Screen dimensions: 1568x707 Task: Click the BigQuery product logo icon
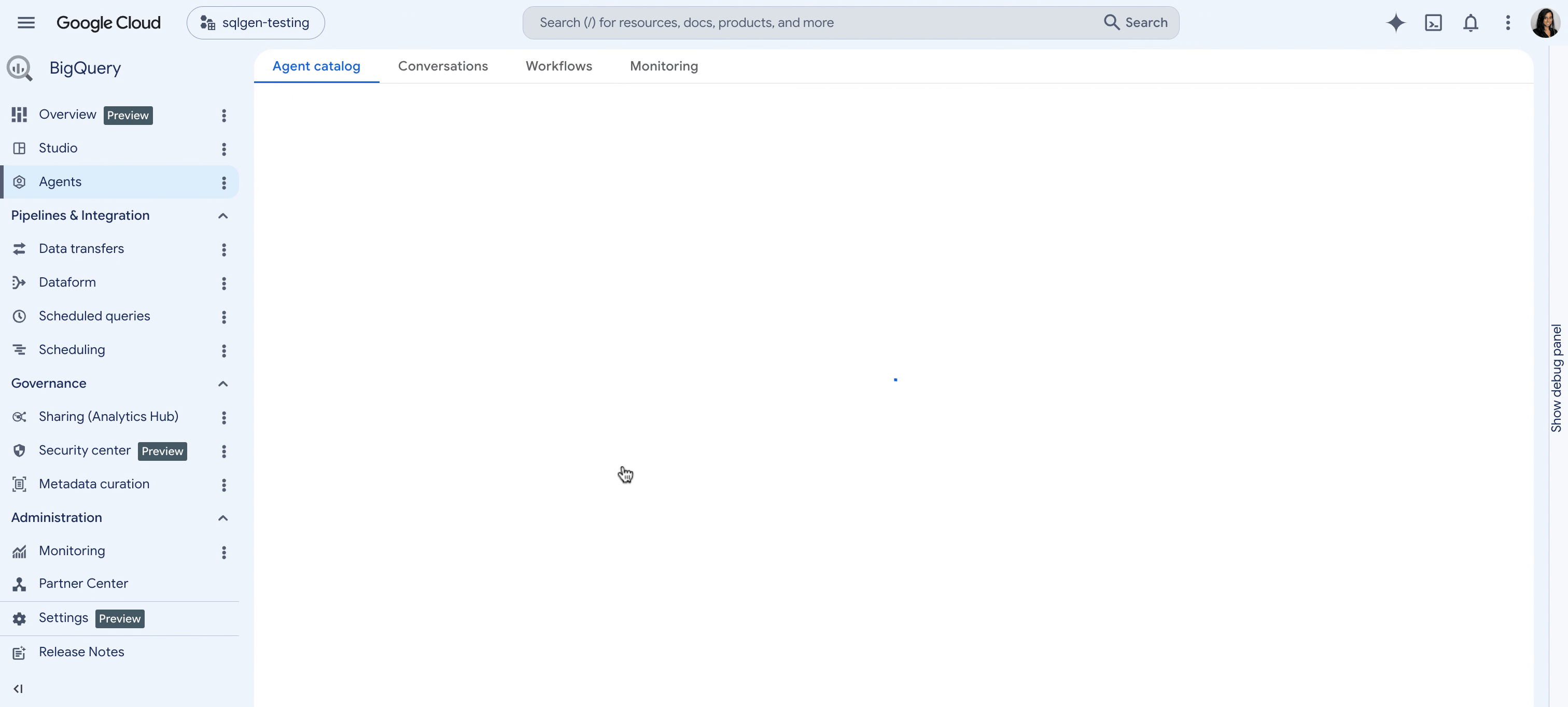pos(20,68)
